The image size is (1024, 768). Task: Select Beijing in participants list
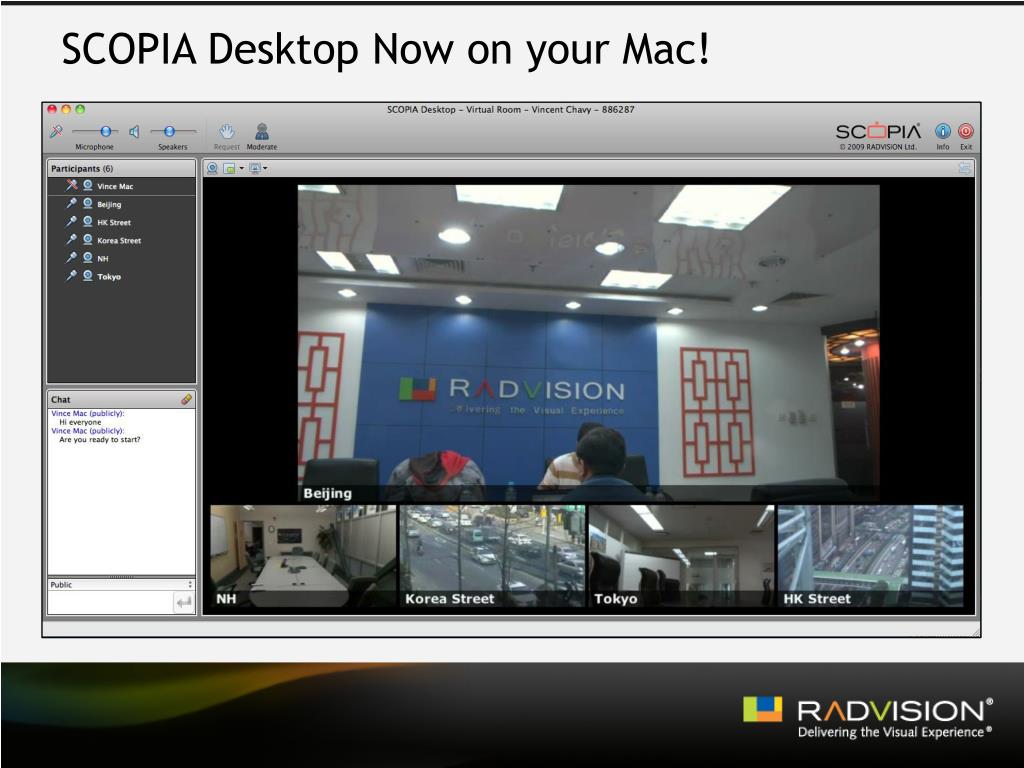coord(121,204)
